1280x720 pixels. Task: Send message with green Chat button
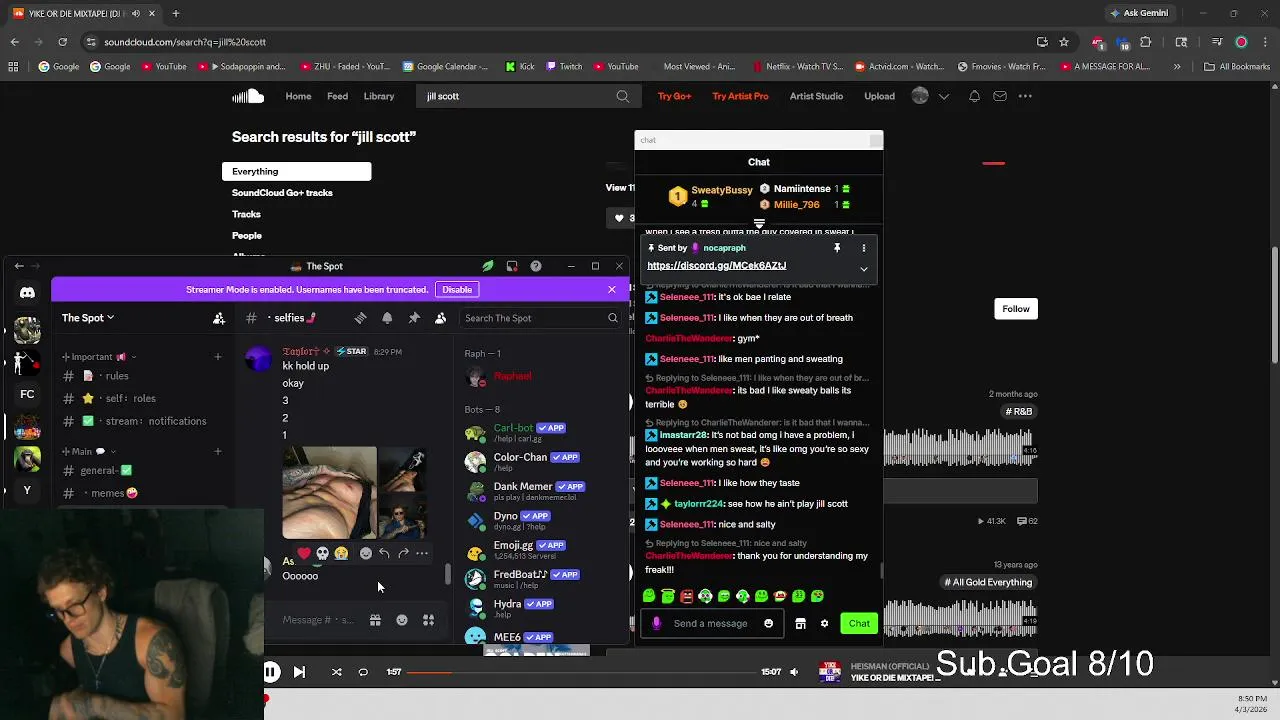859,623
